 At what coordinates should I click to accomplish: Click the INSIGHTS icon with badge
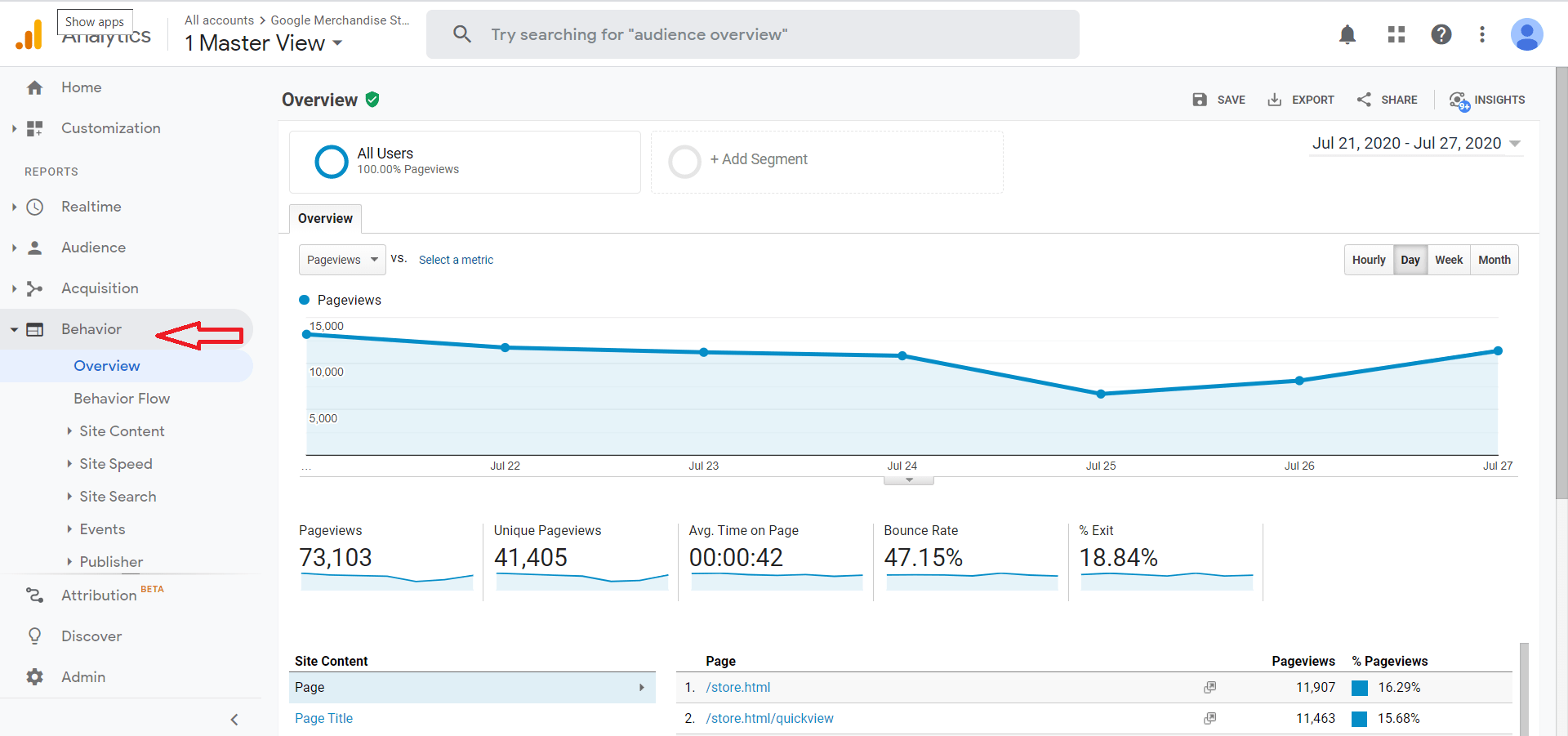[1459, 100]
